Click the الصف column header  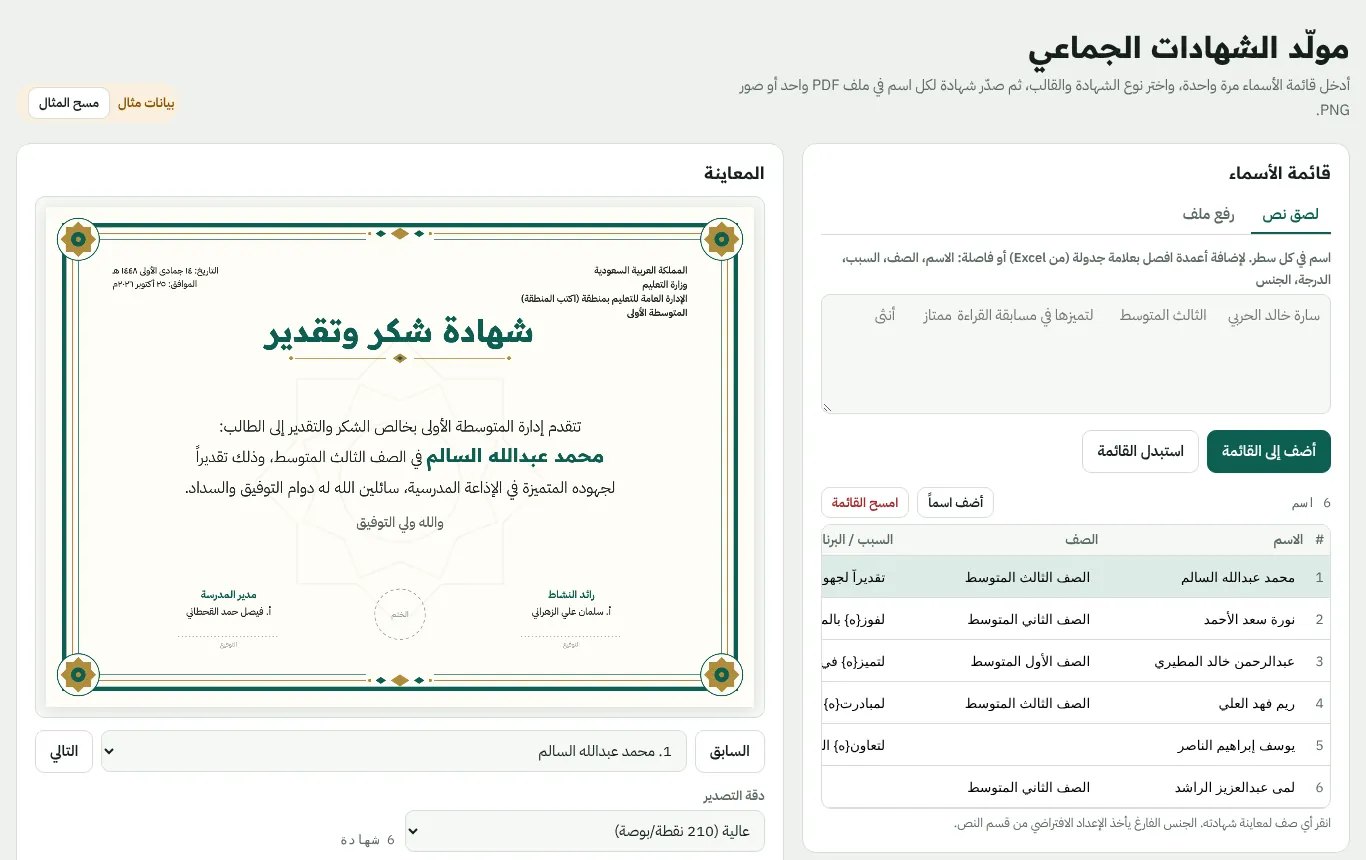click(1081, 540)
